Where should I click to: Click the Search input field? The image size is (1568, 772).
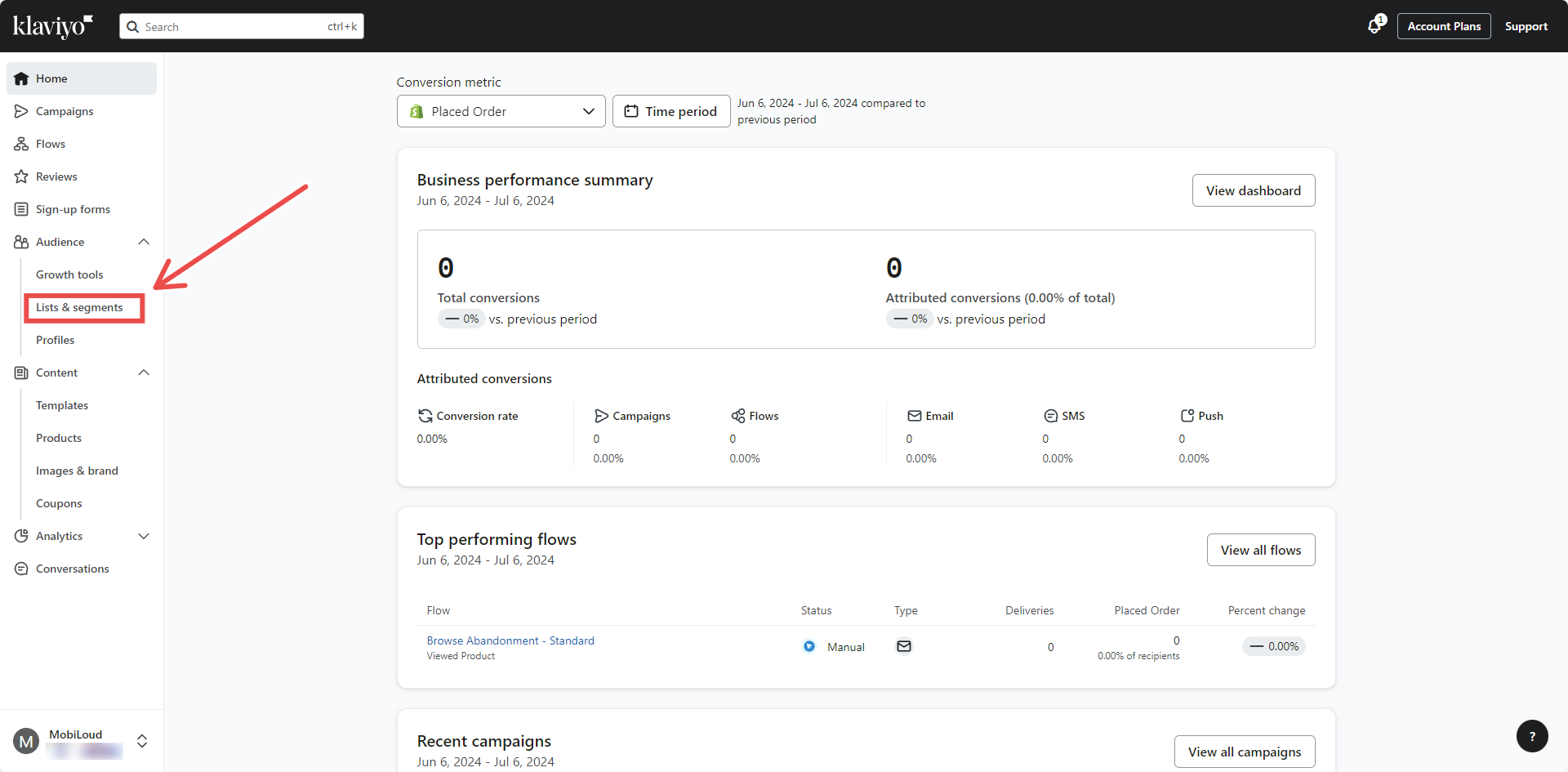click(x=242, y=26)
